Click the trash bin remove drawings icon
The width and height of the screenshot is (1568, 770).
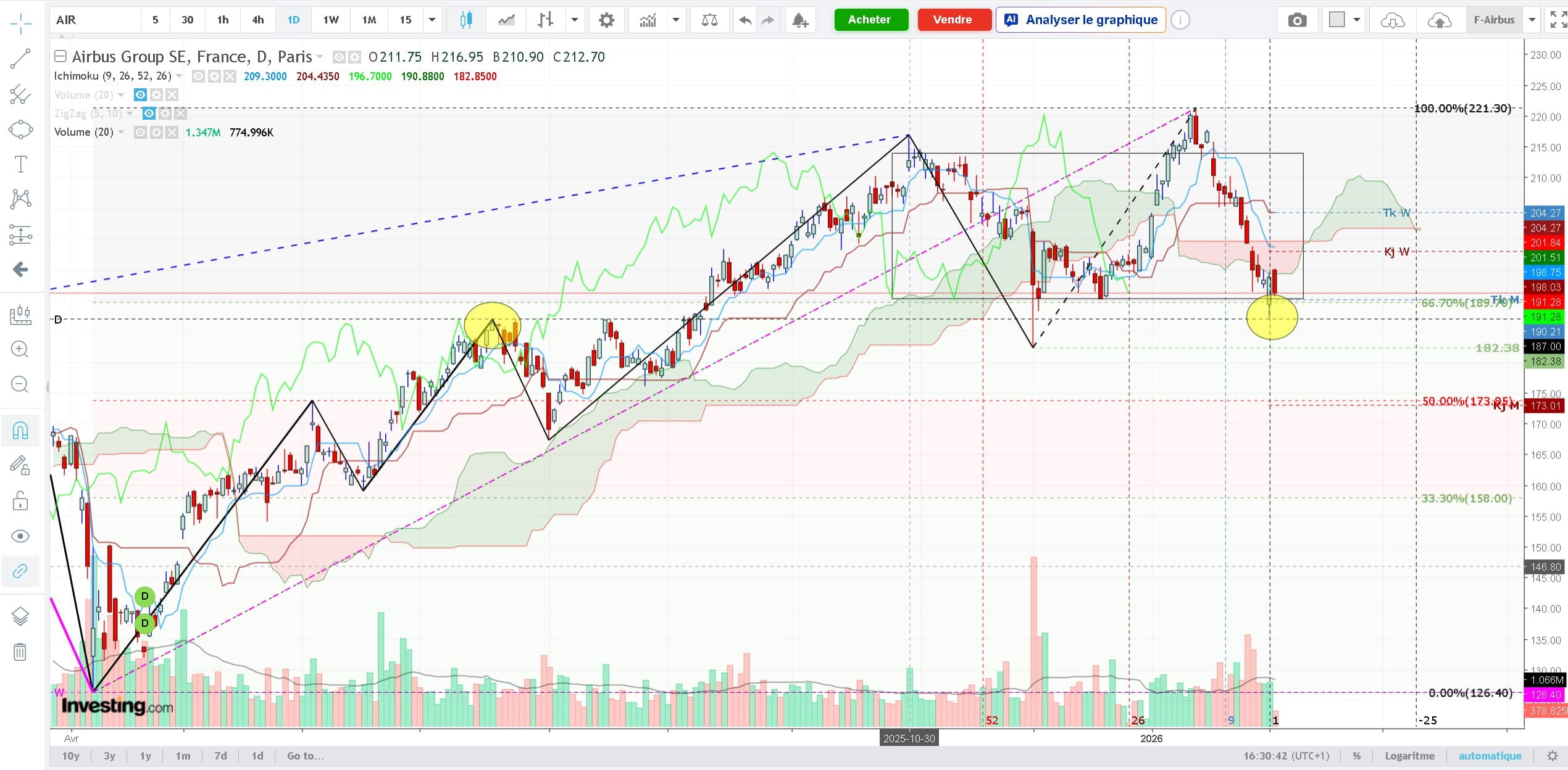pos(20,652)
